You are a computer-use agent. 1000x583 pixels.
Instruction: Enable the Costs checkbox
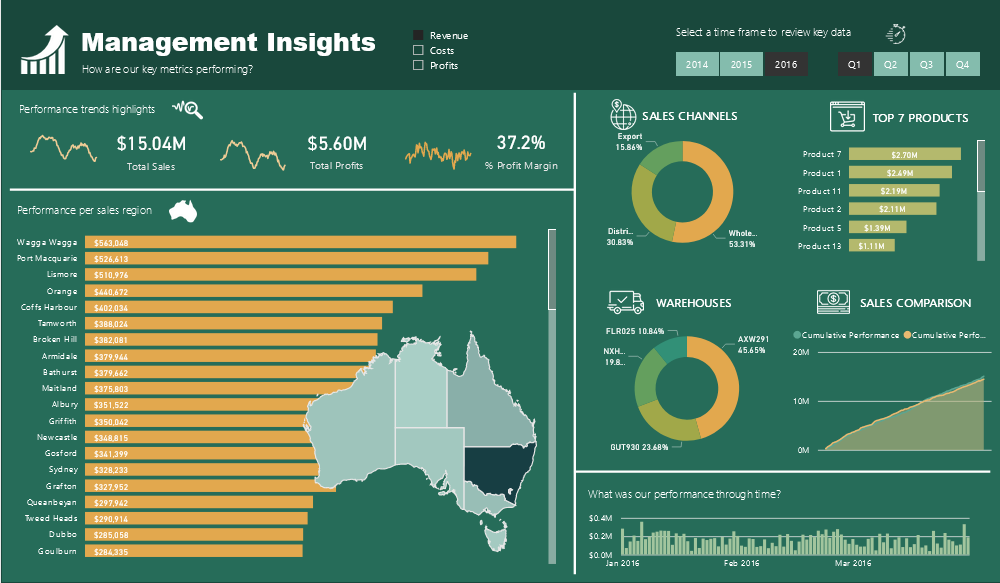pyautogui.click(x=418, y=50)
